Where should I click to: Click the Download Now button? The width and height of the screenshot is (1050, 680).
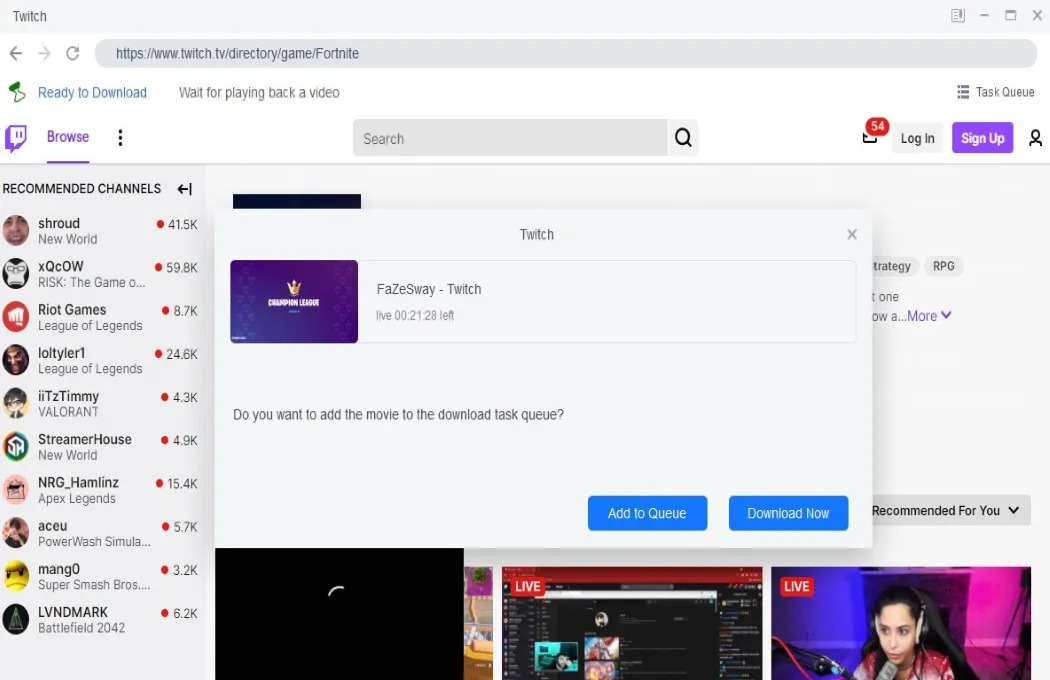789,513
